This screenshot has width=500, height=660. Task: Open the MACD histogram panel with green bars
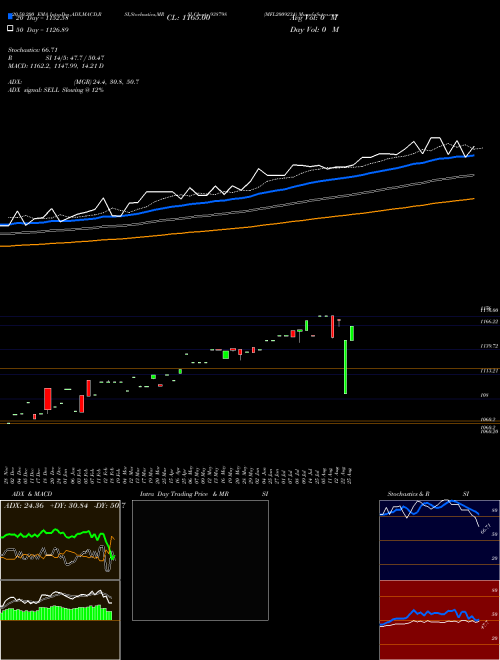click(60, 620)
